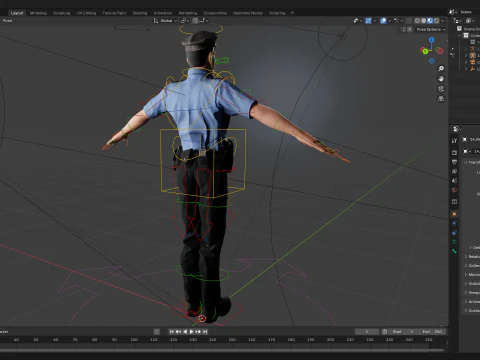Open the Modeling workspace tab
The image size is (480, 360).
click(x=38, y=13)
